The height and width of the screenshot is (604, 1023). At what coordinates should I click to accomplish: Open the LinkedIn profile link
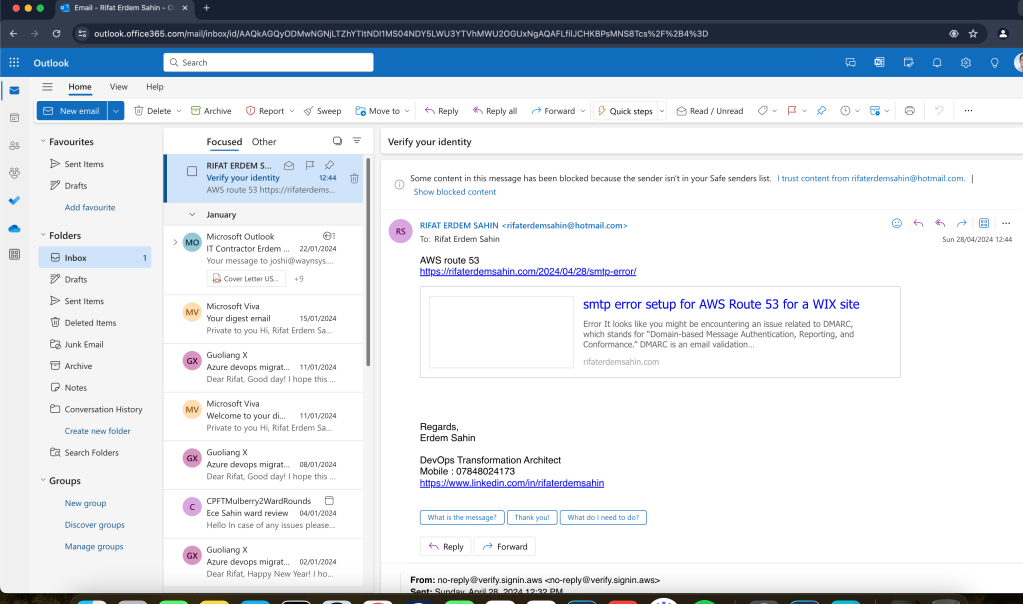point(512,483)
